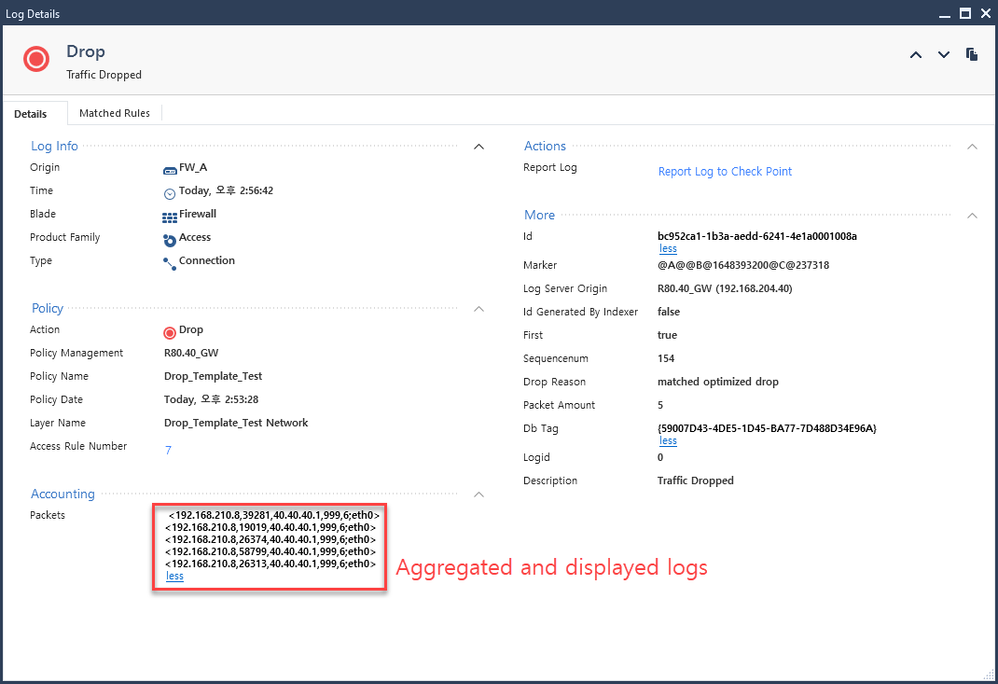Click the Access product family icon
Viewport: 998px width, 684px height.
click(170, 239)
